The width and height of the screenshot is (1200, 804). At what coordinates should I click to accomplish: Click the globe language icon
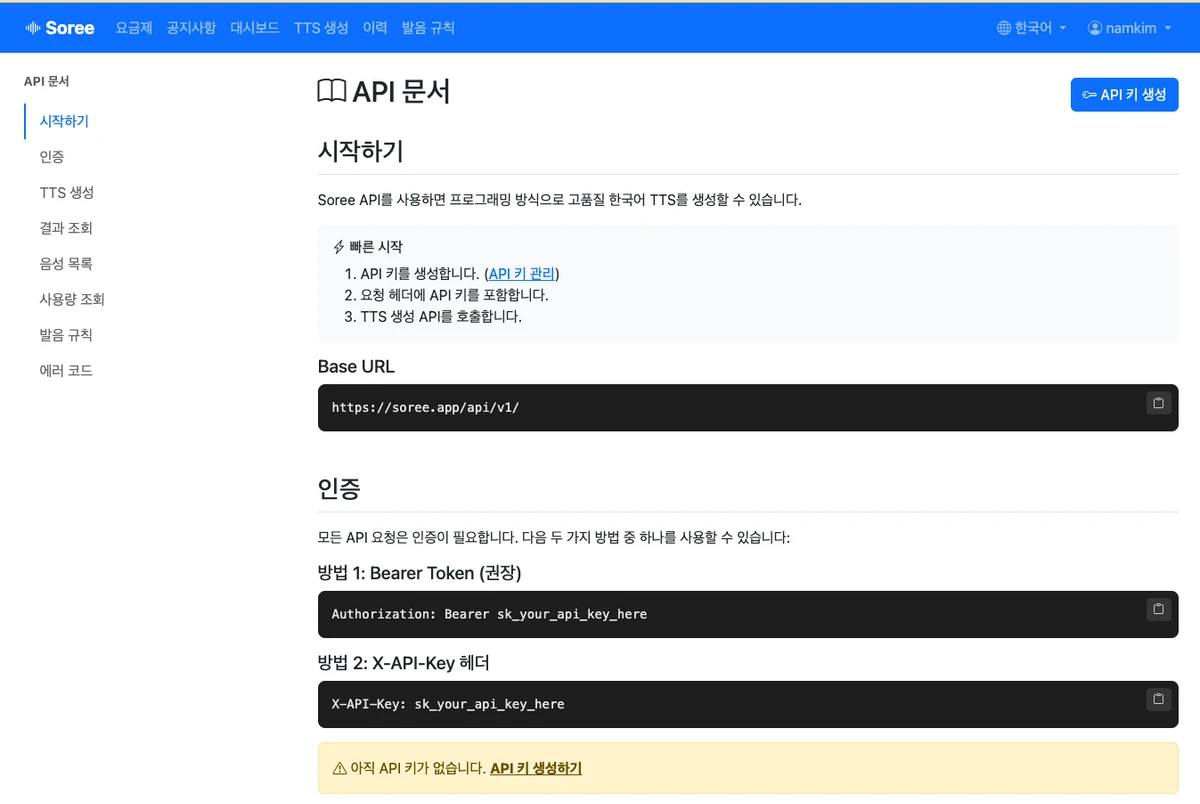tap(1004, 28)
